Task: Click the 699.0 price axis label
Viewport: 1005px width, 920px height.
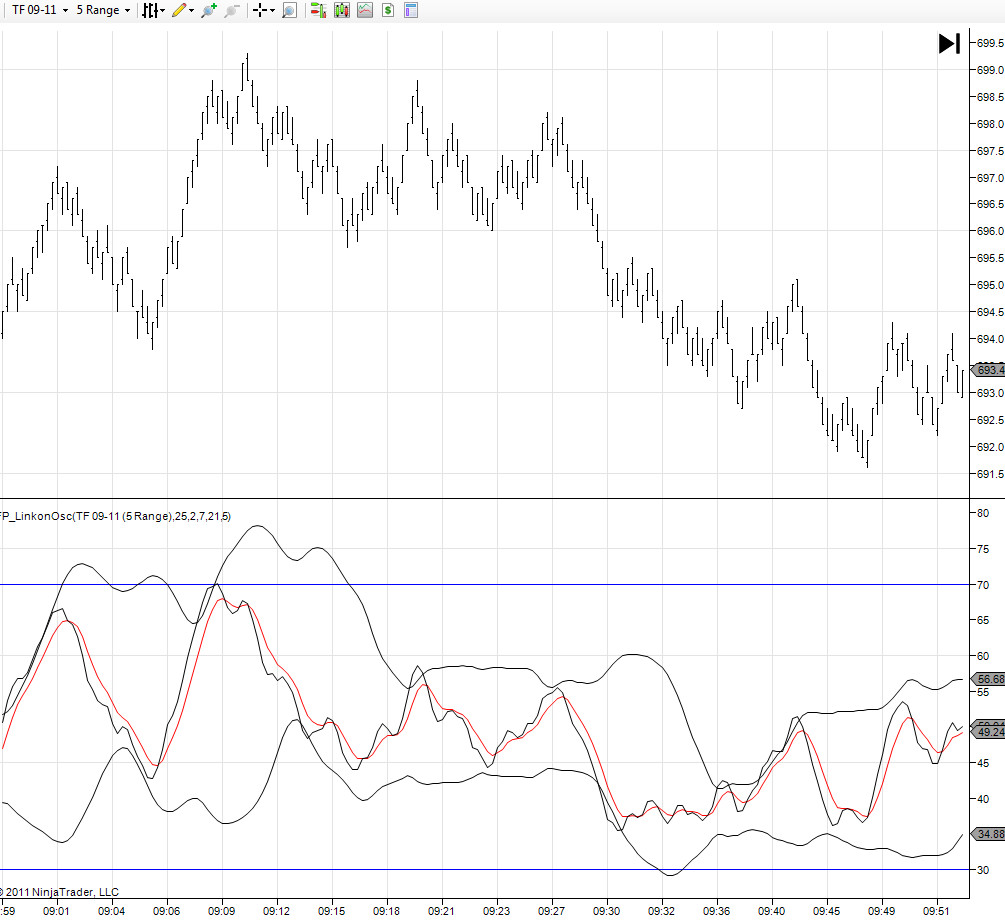Action: coord(990,70)
